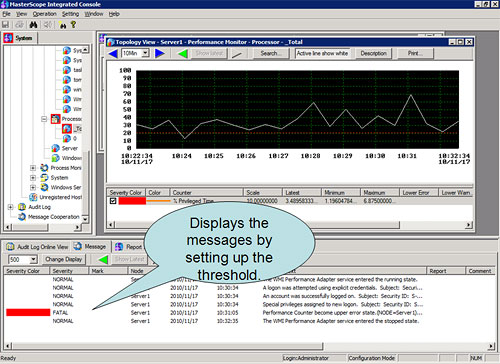This screenshot has width=500, height=364.
Task: Open the File menu
Action: tap(6, 14)
